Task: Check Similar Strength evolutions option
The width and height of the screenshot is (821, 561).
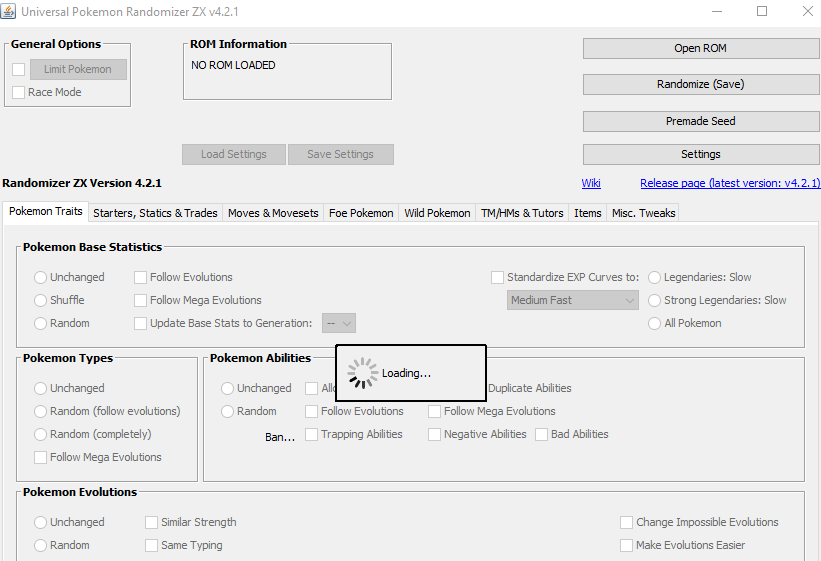Action: (x=151, y=522)
